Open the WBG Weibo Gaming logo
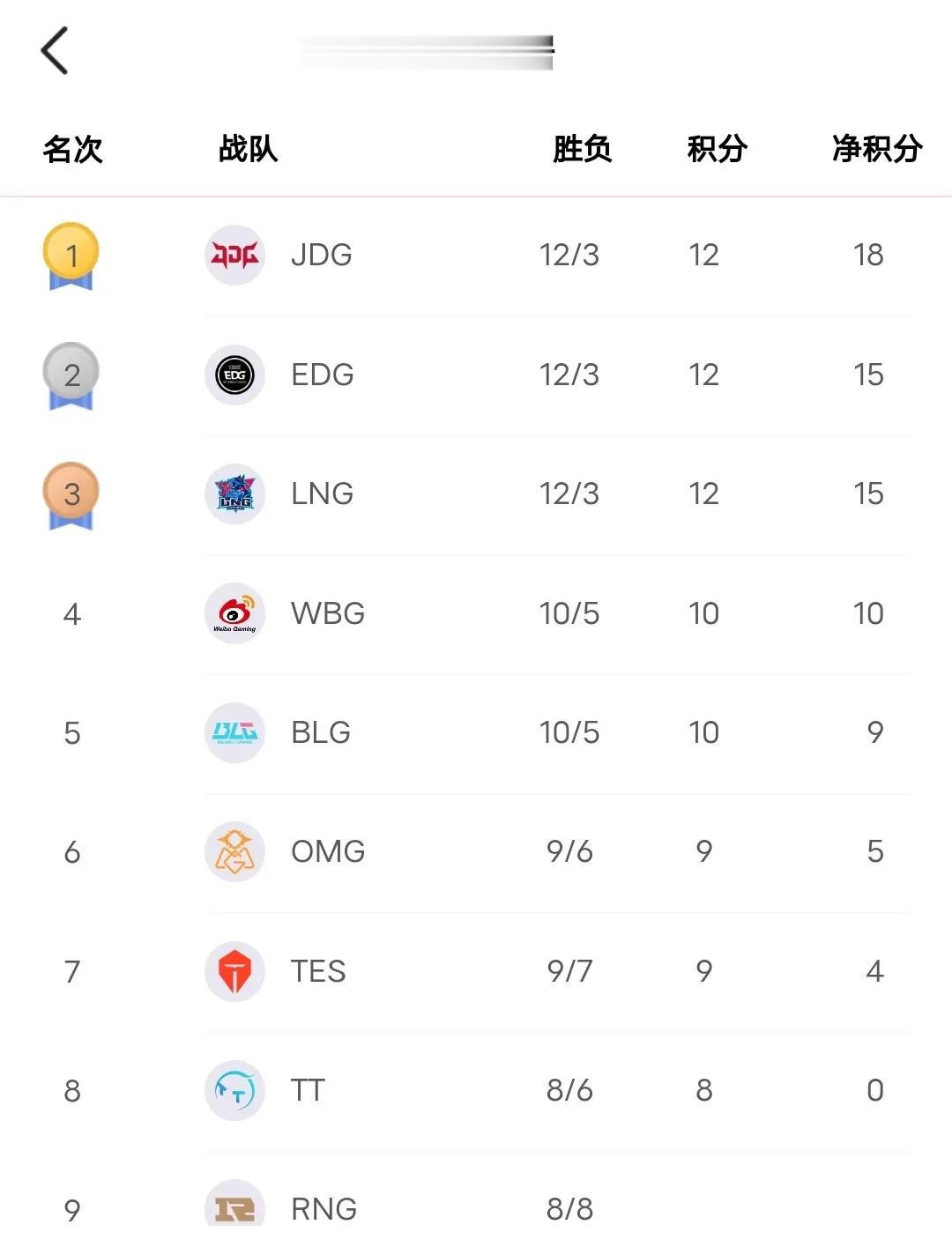952x1247 pixels. tap(234, 613)
